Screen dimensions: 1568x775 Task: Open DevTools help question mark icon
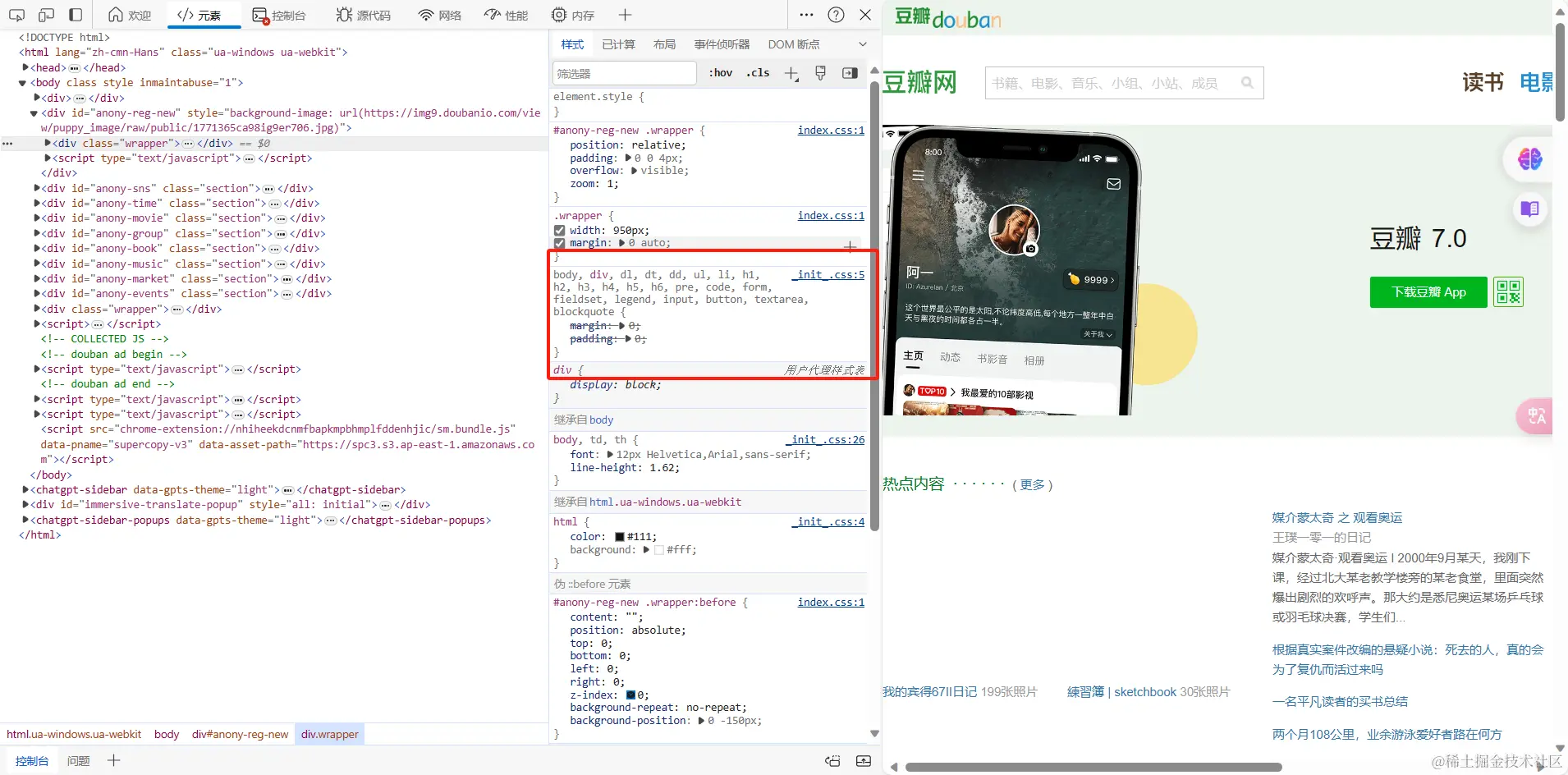pyautogui.click(x=836, y=15)
